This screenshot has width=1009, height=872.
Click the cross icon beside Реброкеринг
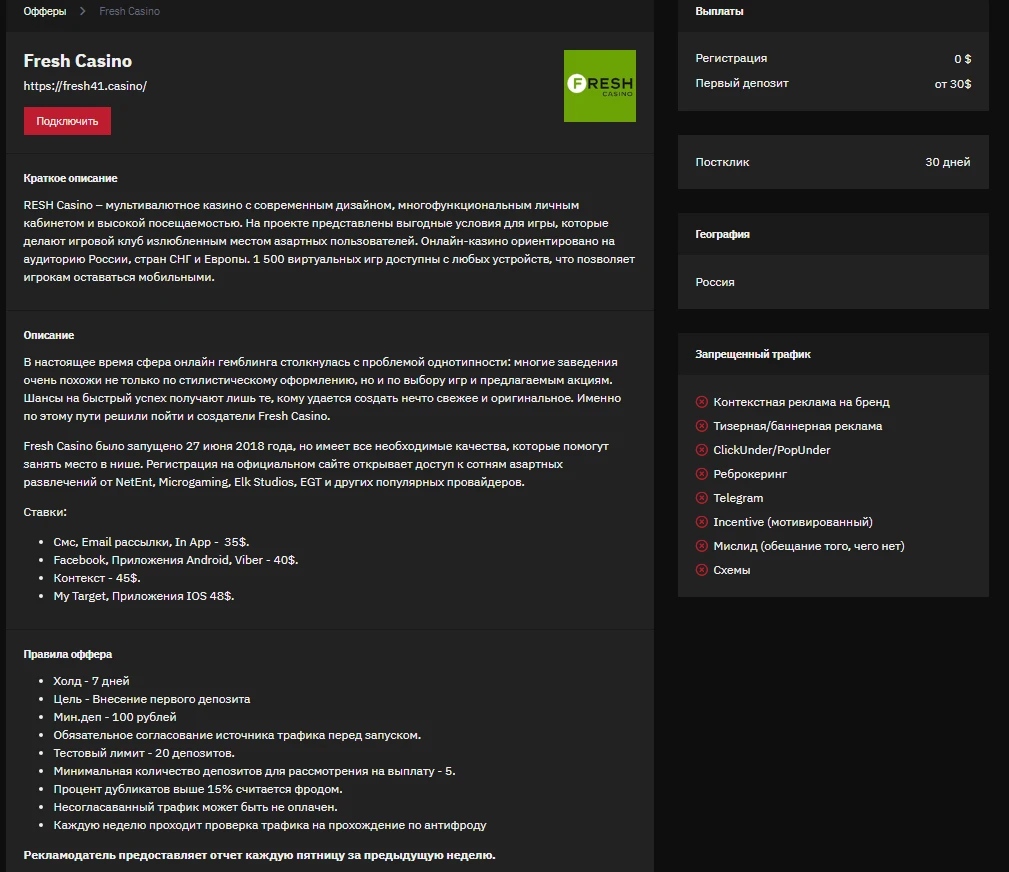coord(701,474)
